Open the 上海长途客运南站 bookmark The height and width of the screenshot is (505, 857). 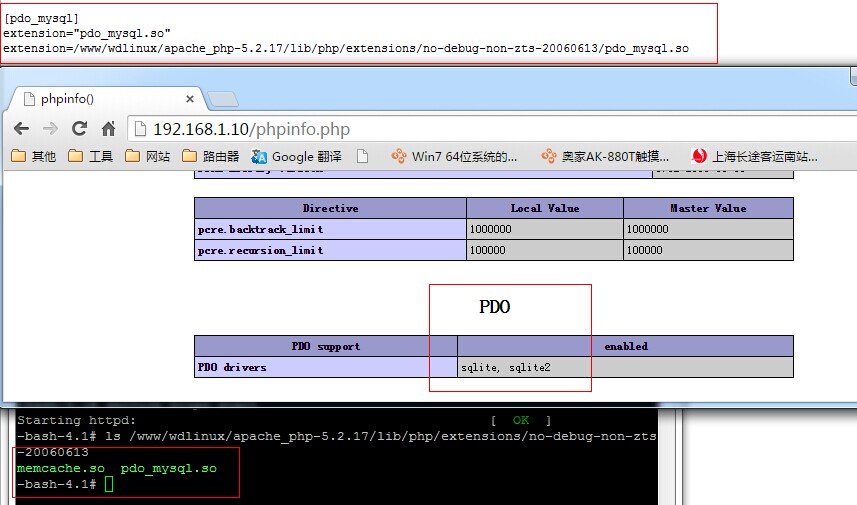755,156
